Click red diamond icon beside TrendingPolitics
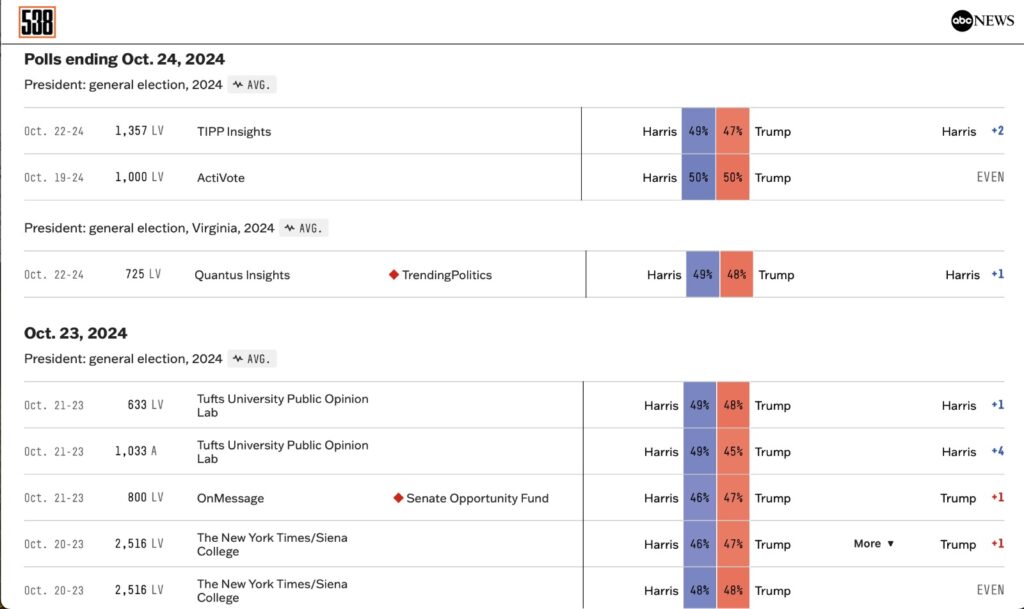1024x609 pixels. click(393, 275)
